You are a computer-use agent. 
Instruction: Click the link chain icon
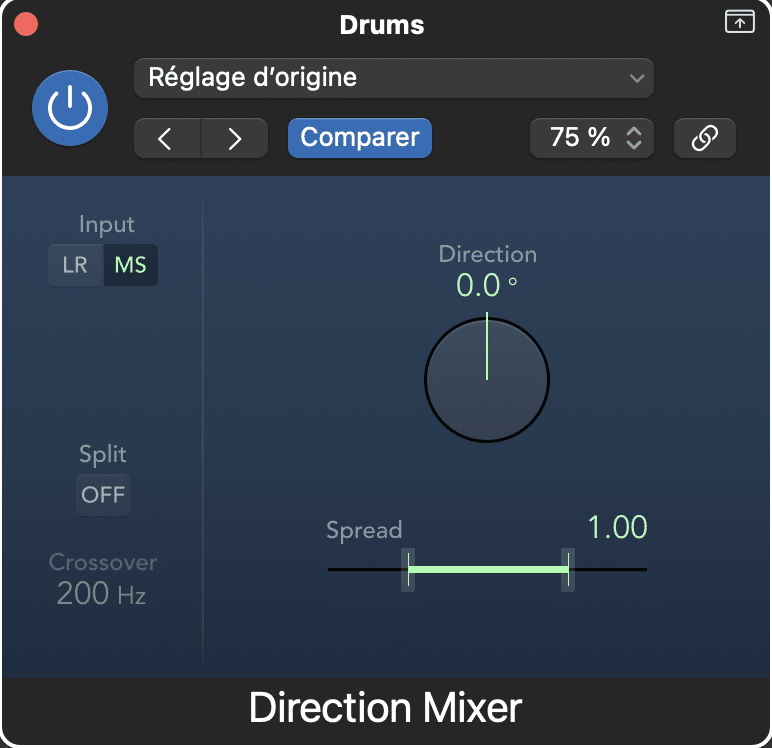705,138
